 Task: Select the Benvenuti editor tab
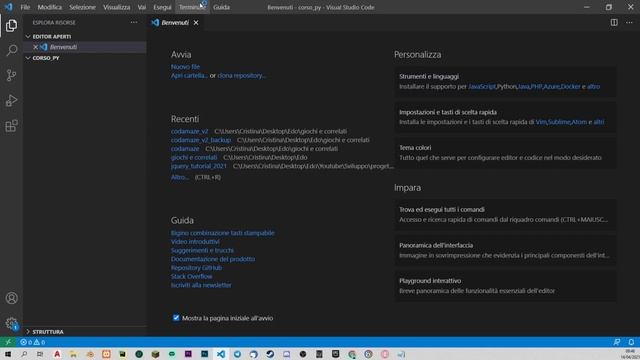[174, 22]
